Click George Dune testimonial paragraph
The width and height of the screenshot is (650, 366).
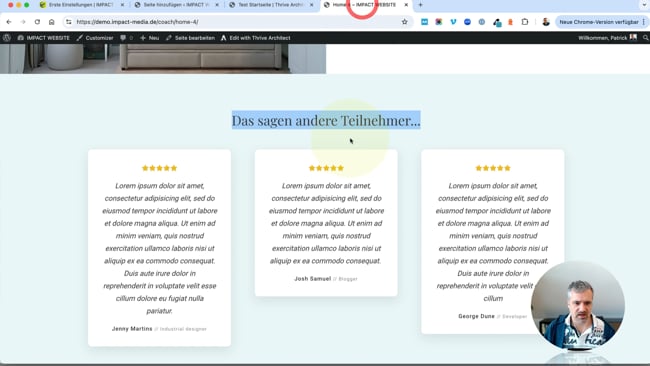[493, 242]
